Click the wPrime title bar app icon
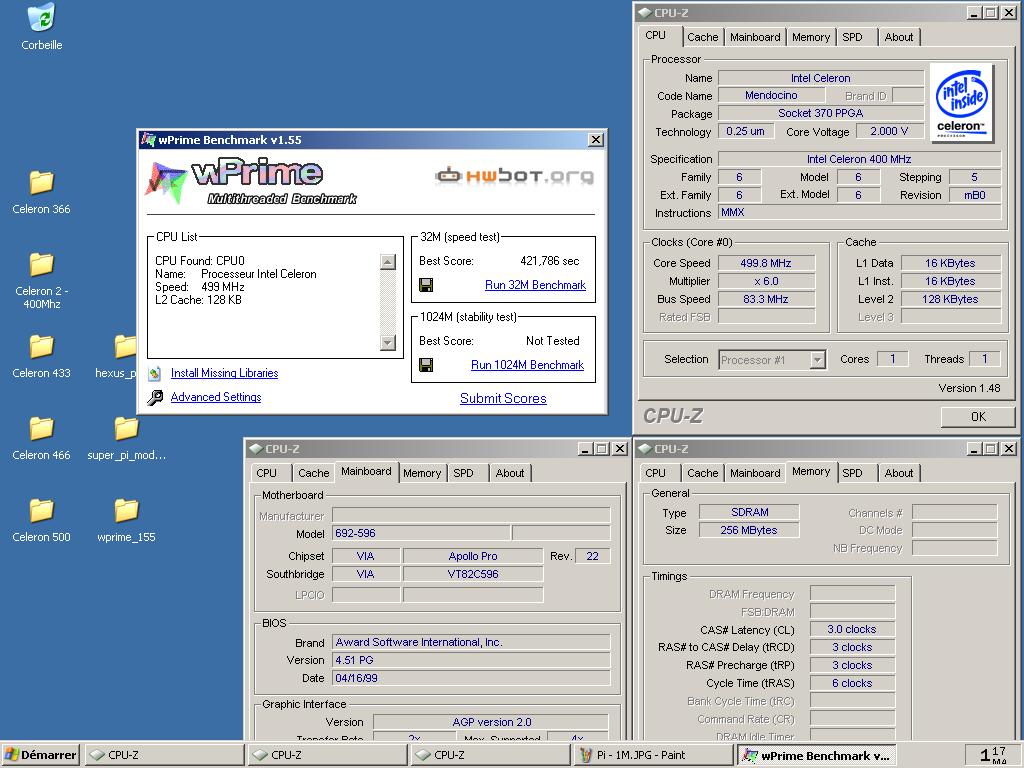 [149, 139]
